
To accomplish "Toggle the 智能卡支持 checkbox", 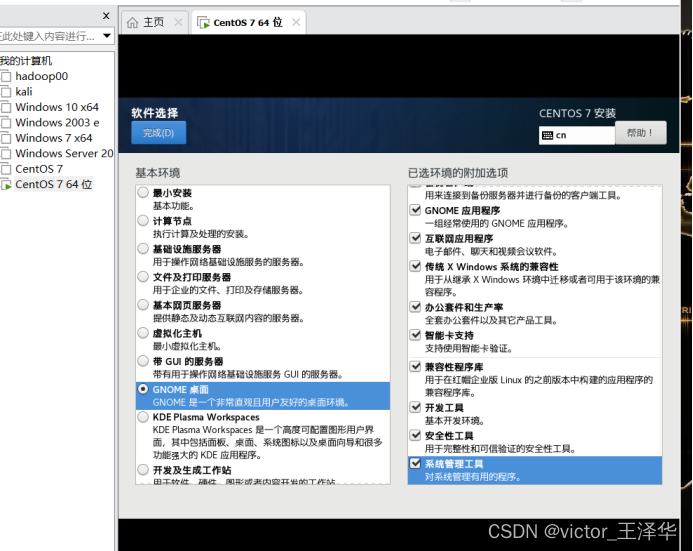I will 415,334.
